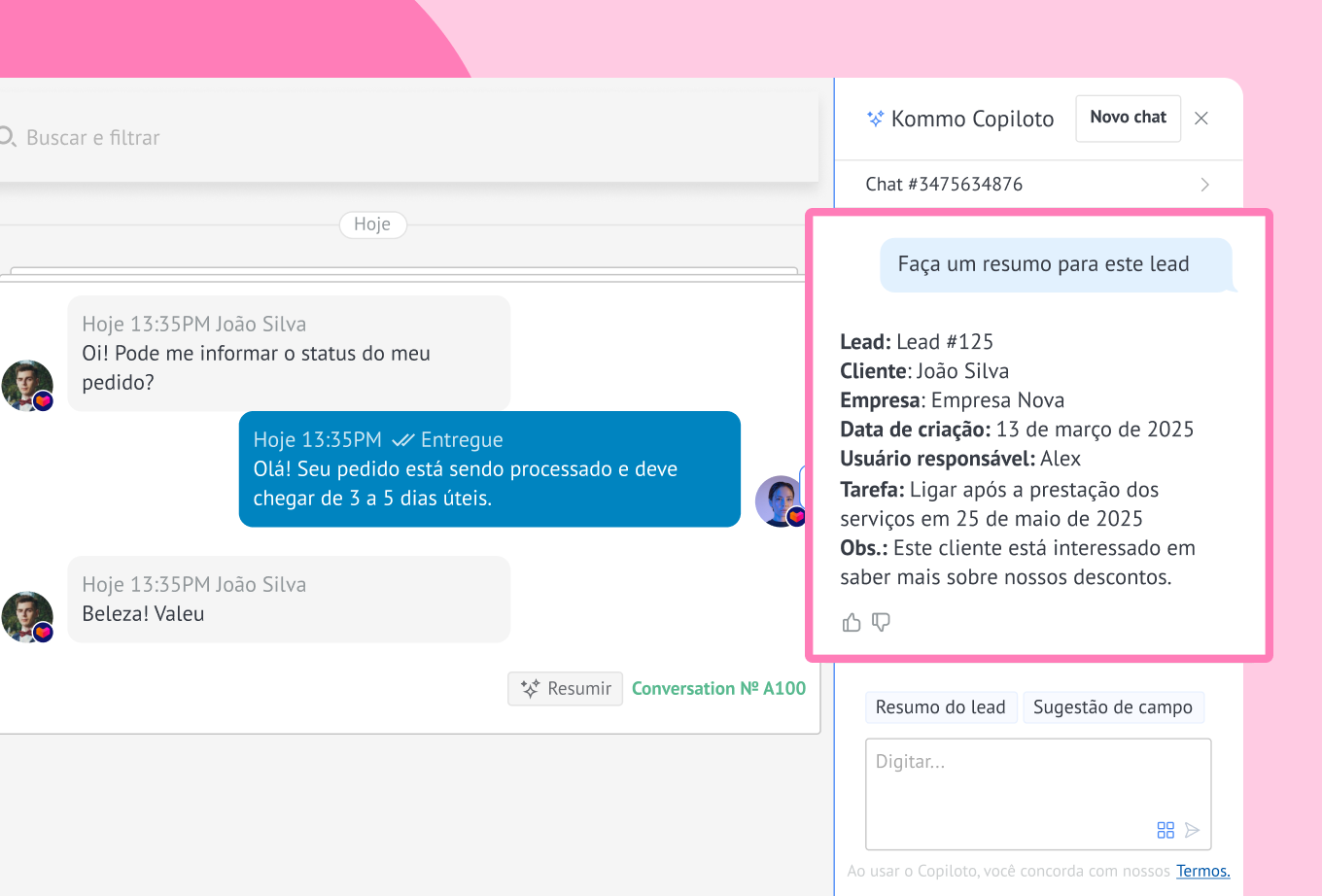Click the double-check delivered status icon
This screenshot has height=896, width=1322.
tap(402, 440)
